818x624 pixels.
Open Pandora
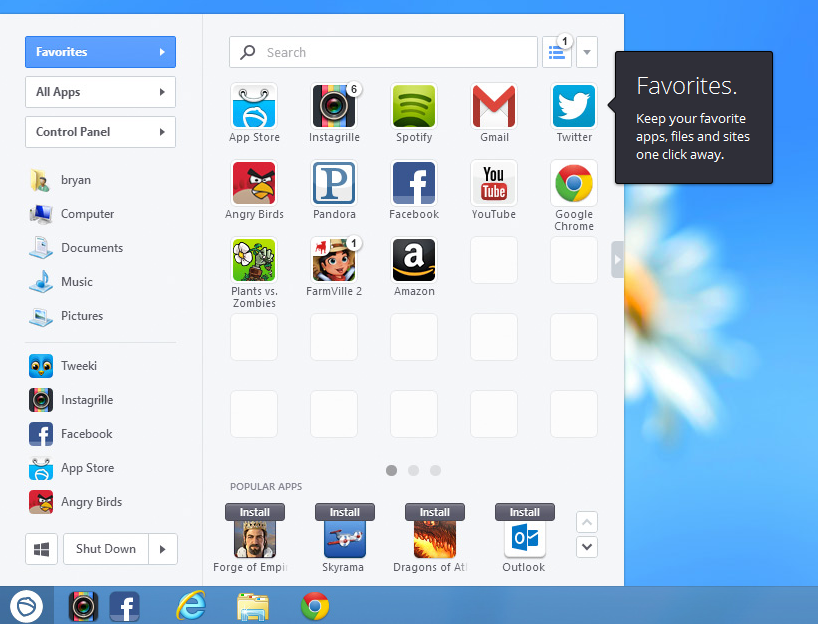tap(333, 182)
